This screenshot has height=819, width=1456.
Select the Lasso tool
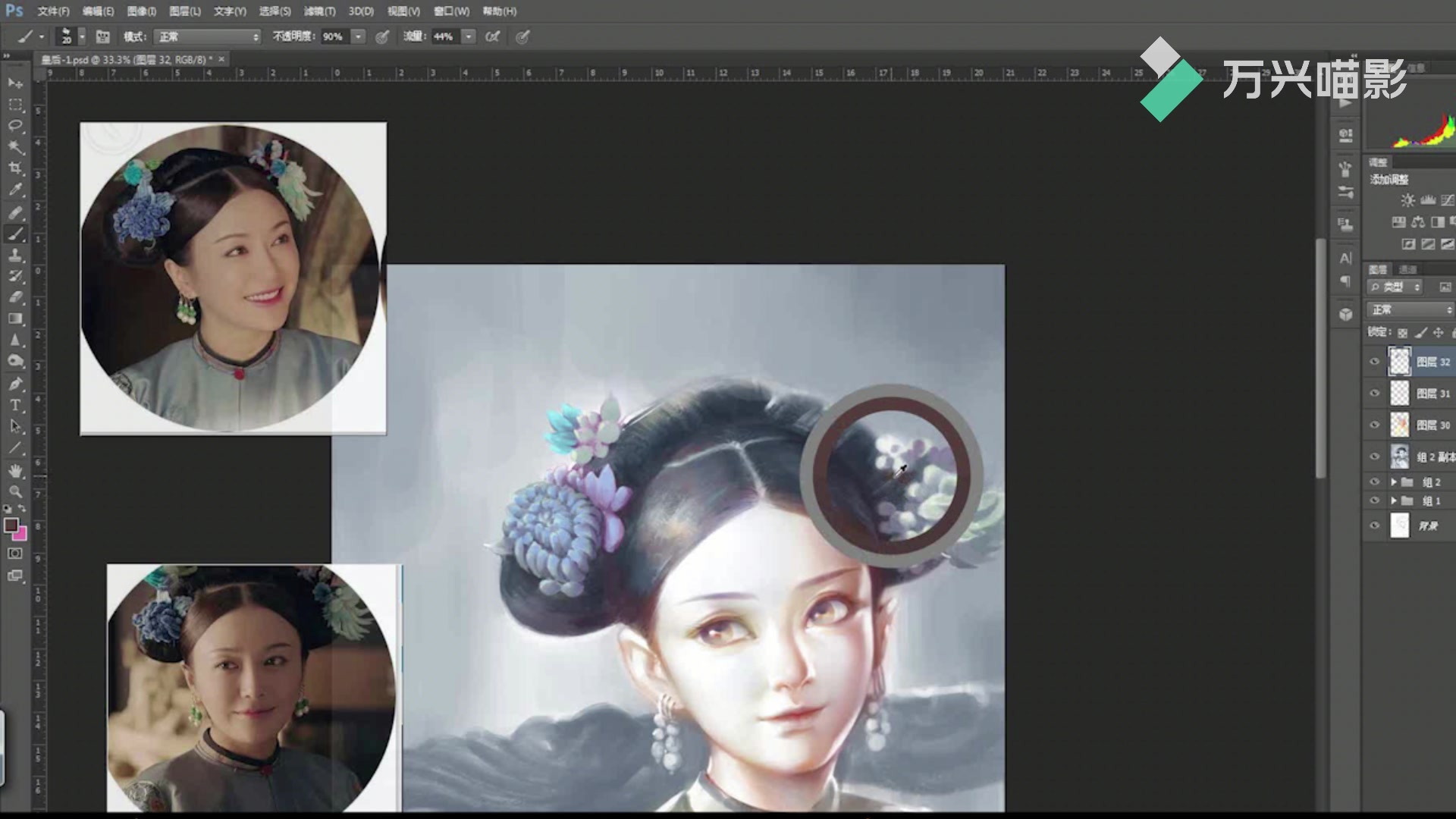click(x=15, y=125)
